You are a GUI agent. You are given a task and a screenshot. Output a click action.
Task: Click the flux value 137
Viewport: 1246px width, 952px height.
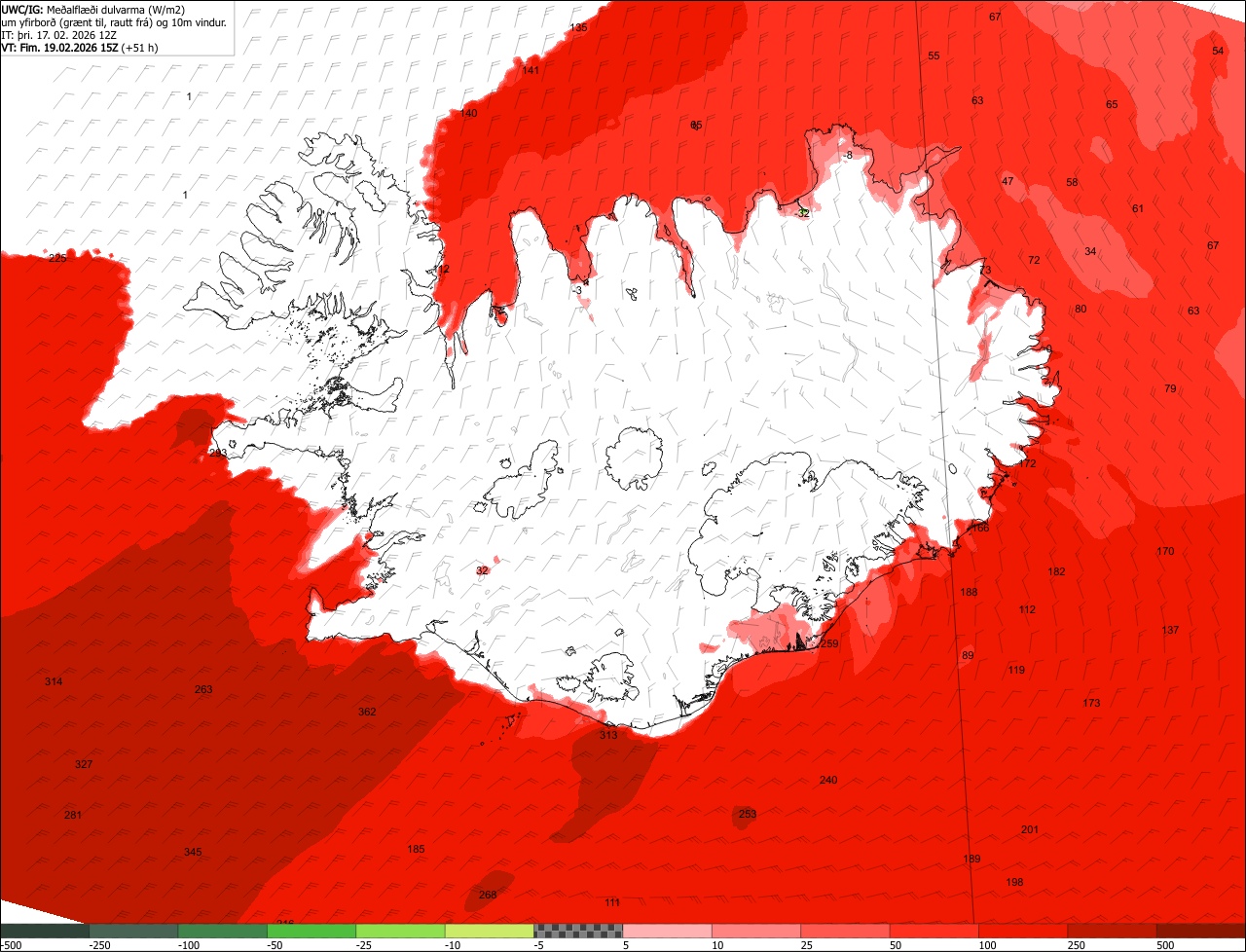coord(1170,630)
